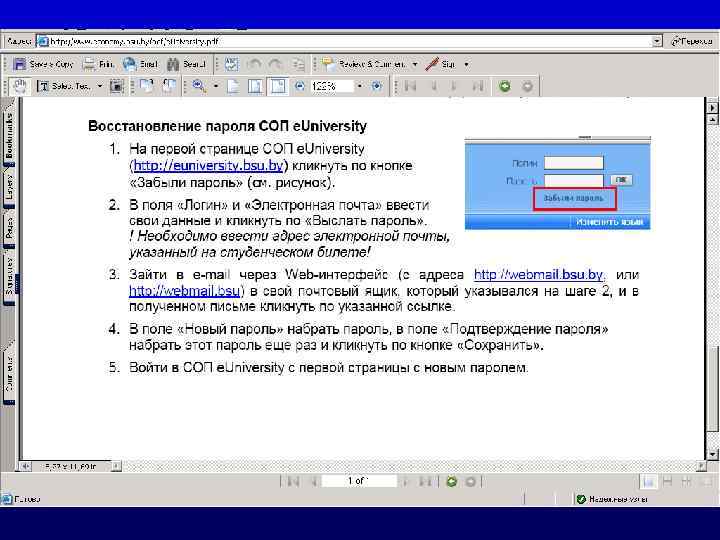Open the Select Text tool dropdown arrow
The height and width of the screenshot is (540, 720).
[x=99, y=86]
